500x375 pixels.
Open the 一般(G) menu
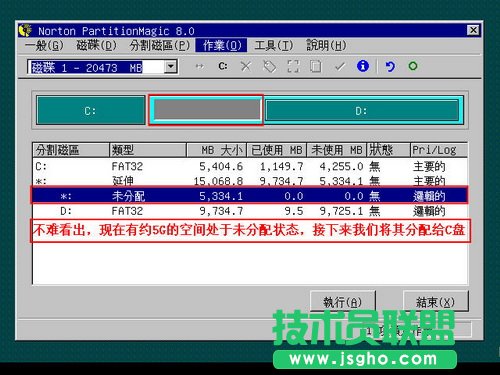44,45
